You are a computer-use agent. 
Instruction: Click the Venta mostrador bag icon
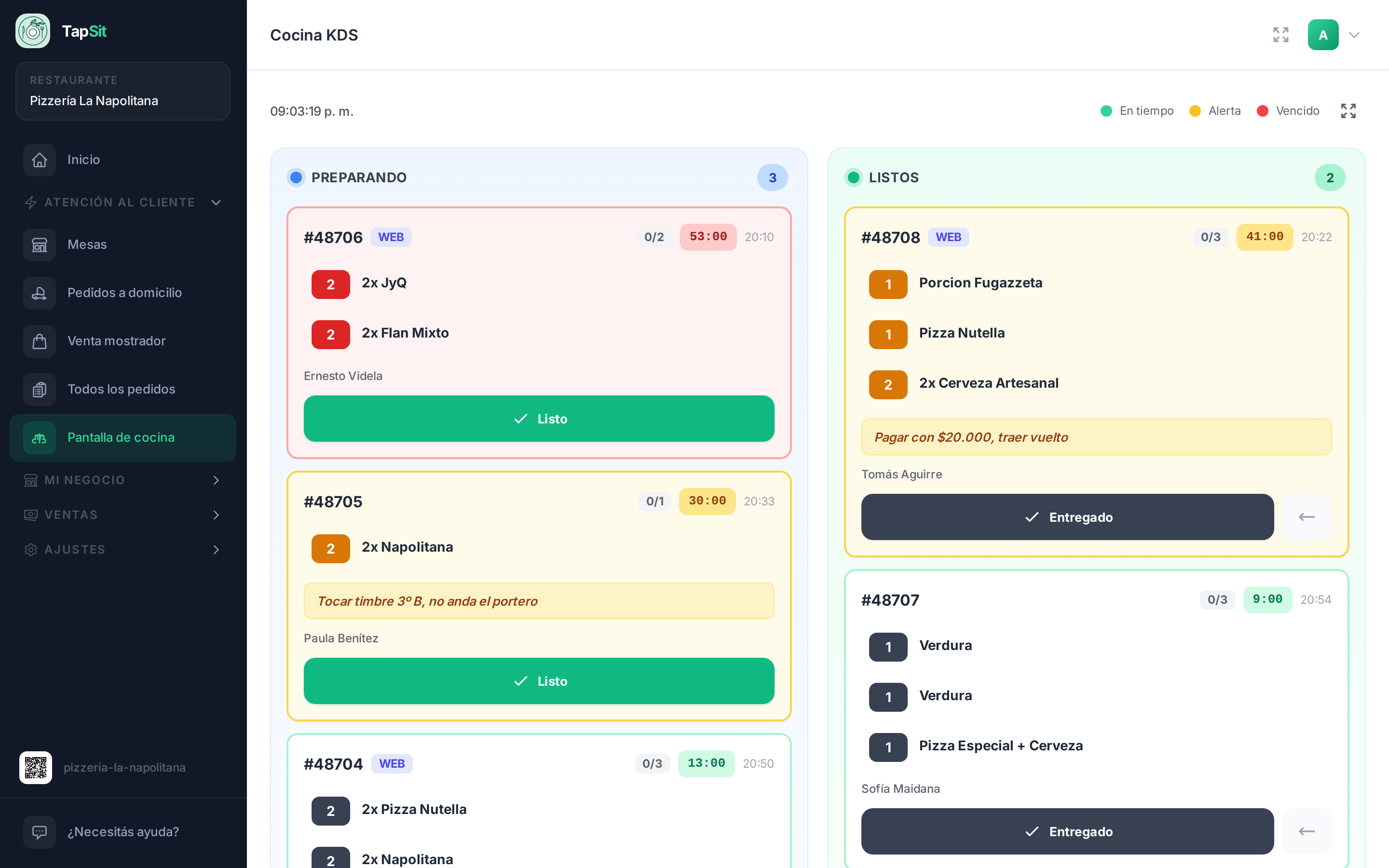[40, 341]
